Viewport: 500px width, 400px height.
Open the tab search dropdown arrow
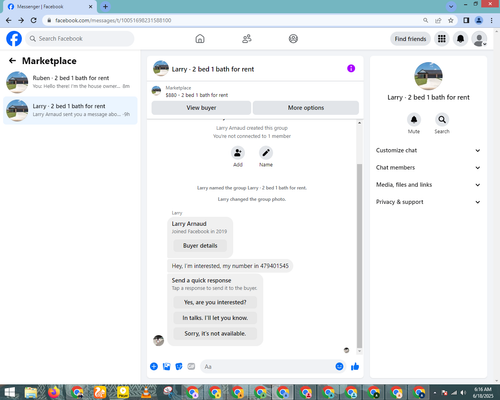coord(451,6)
